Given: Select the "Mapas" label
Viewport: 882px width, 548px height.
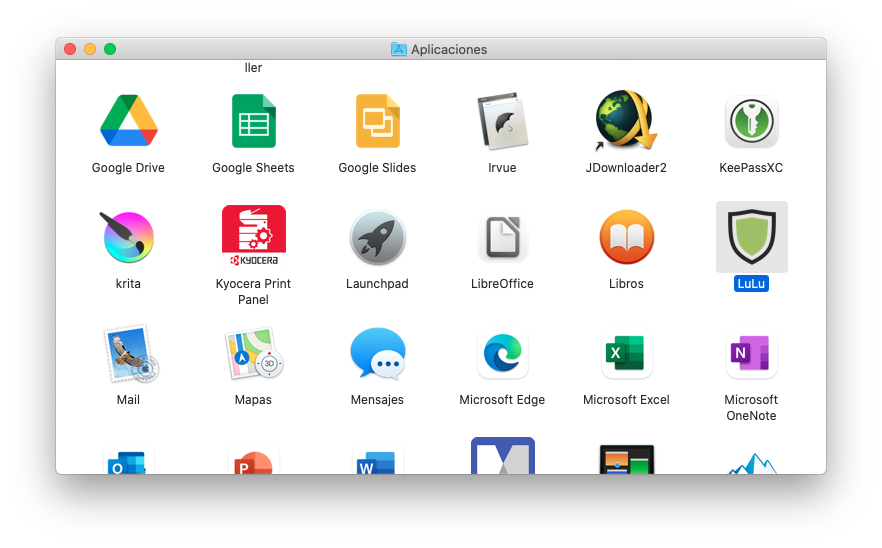Looking at the screenshot, I should pyautogui.click(x=253, y=399).
